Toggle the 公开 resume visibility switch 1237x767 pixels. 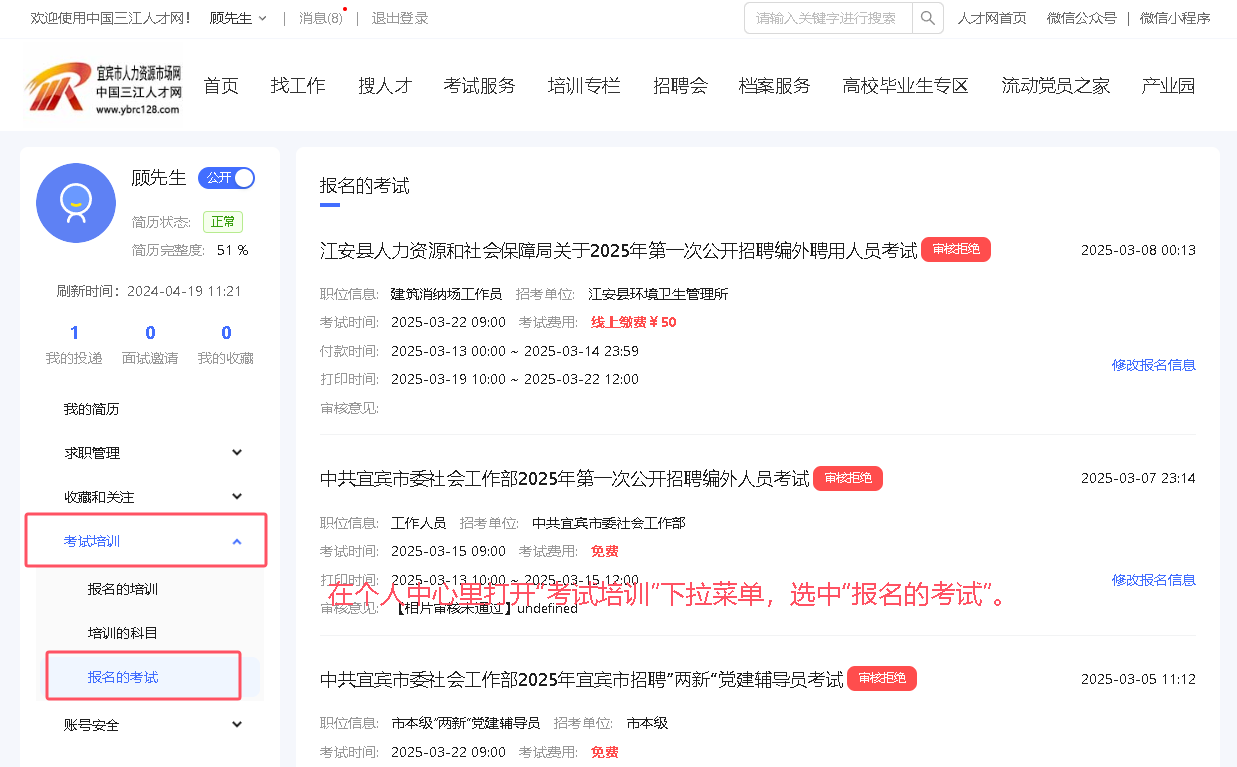tap(227, 178)
